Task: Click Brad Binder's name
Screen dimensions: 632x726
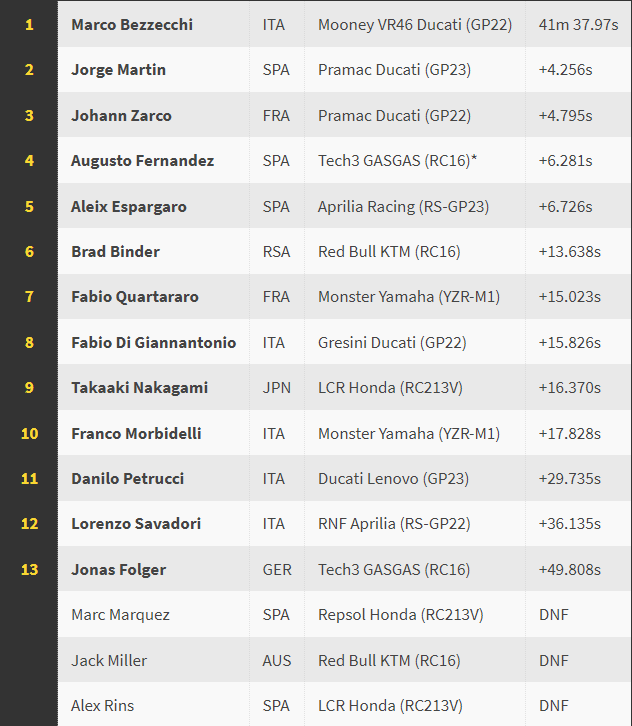Action: (x=115, y=252)
